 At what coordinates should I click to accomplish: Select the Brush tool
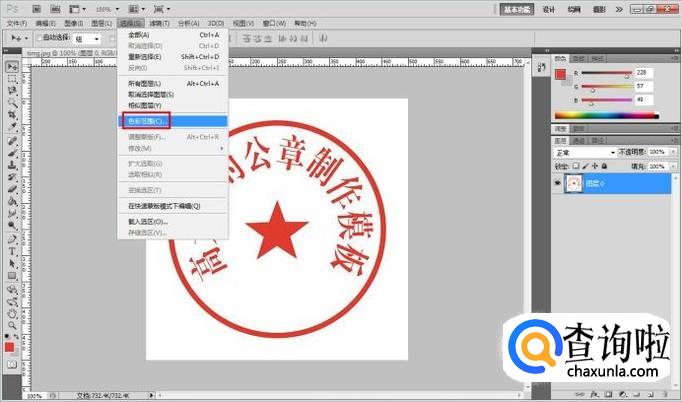12,153
